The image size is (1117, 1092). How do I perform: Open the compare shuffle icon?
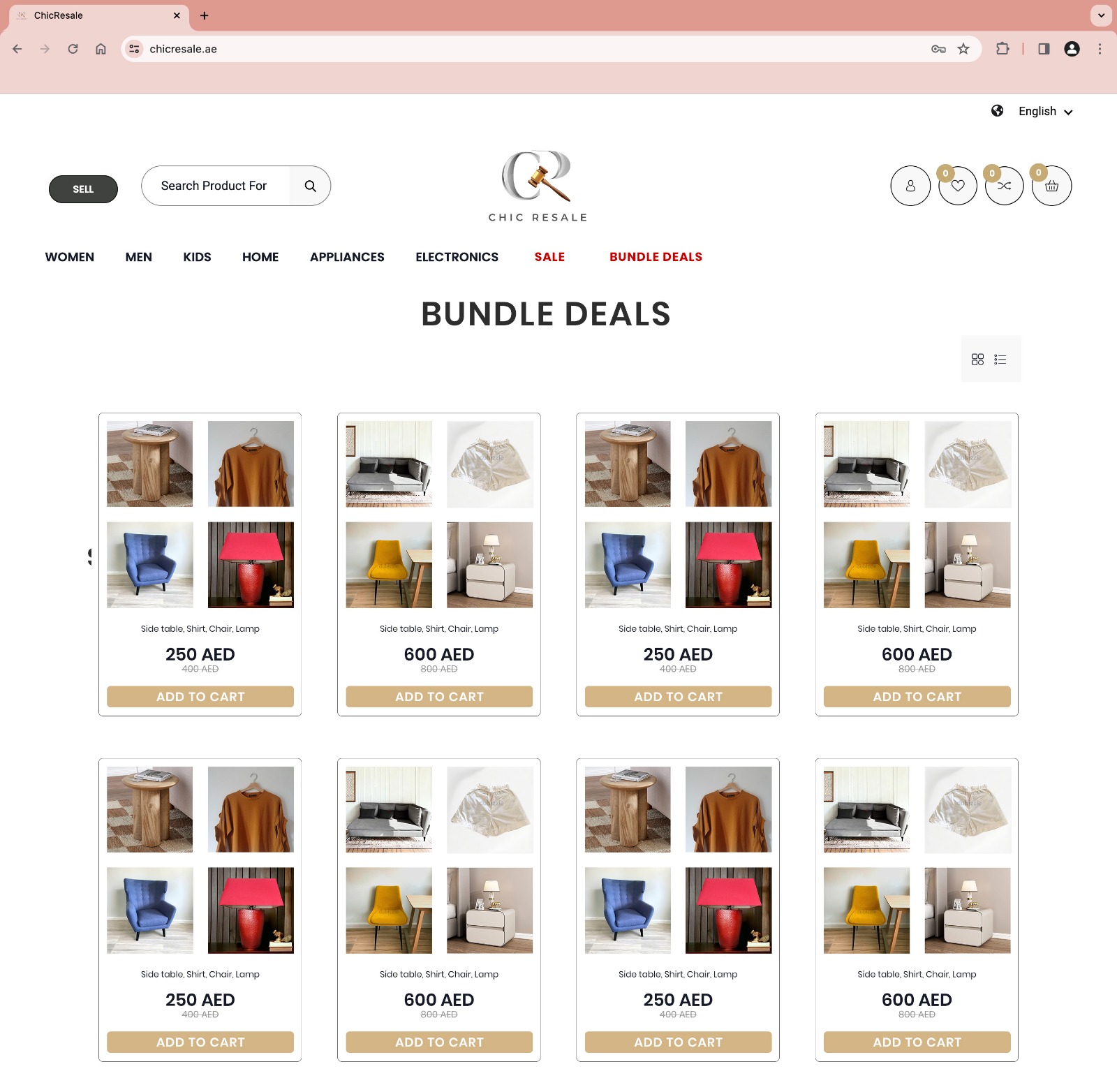point(1004,186)
